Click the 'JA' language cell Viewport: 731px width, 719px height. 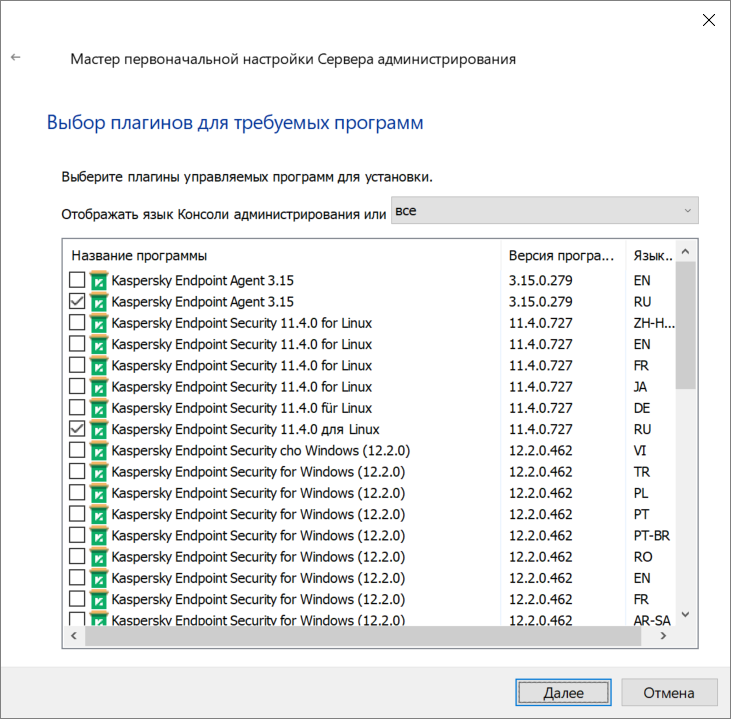(640, 387)
